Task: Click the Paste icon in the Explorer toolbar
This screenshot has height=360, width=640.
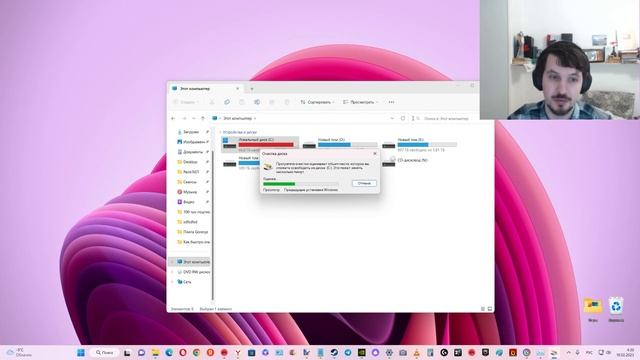Action: tap(242, 102)
